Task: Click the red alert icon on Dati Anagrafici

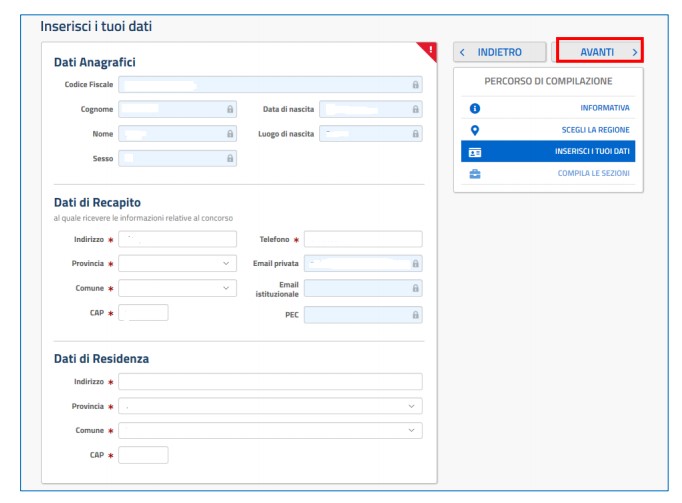Action: tap(430, 49)
